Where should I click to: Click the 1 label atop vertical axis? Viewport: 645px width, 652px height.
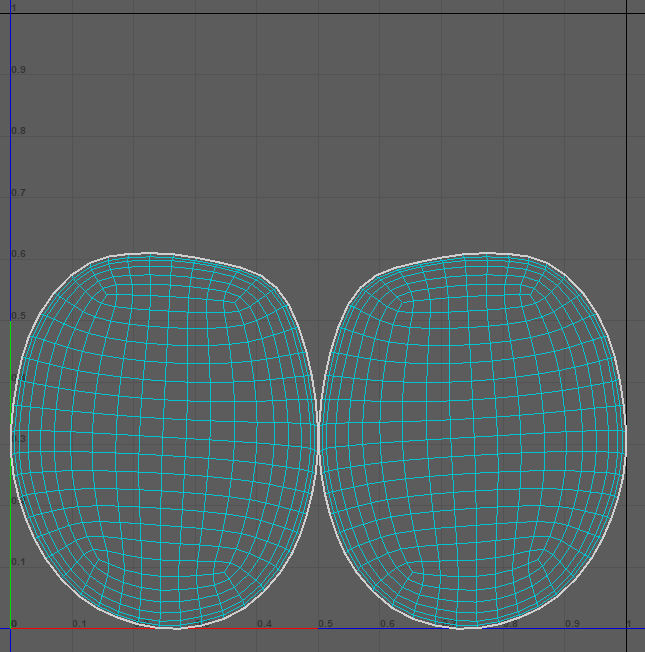[14, 8]
